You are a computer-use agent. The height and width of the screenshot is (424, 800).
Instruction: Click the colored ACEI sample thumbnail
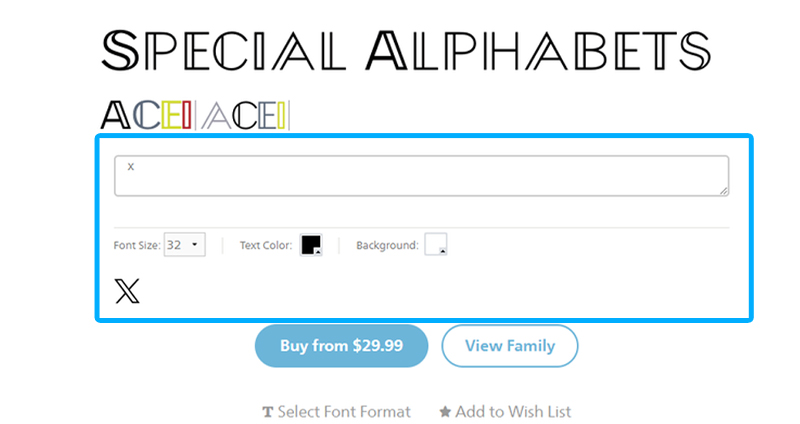click(195, 115)
